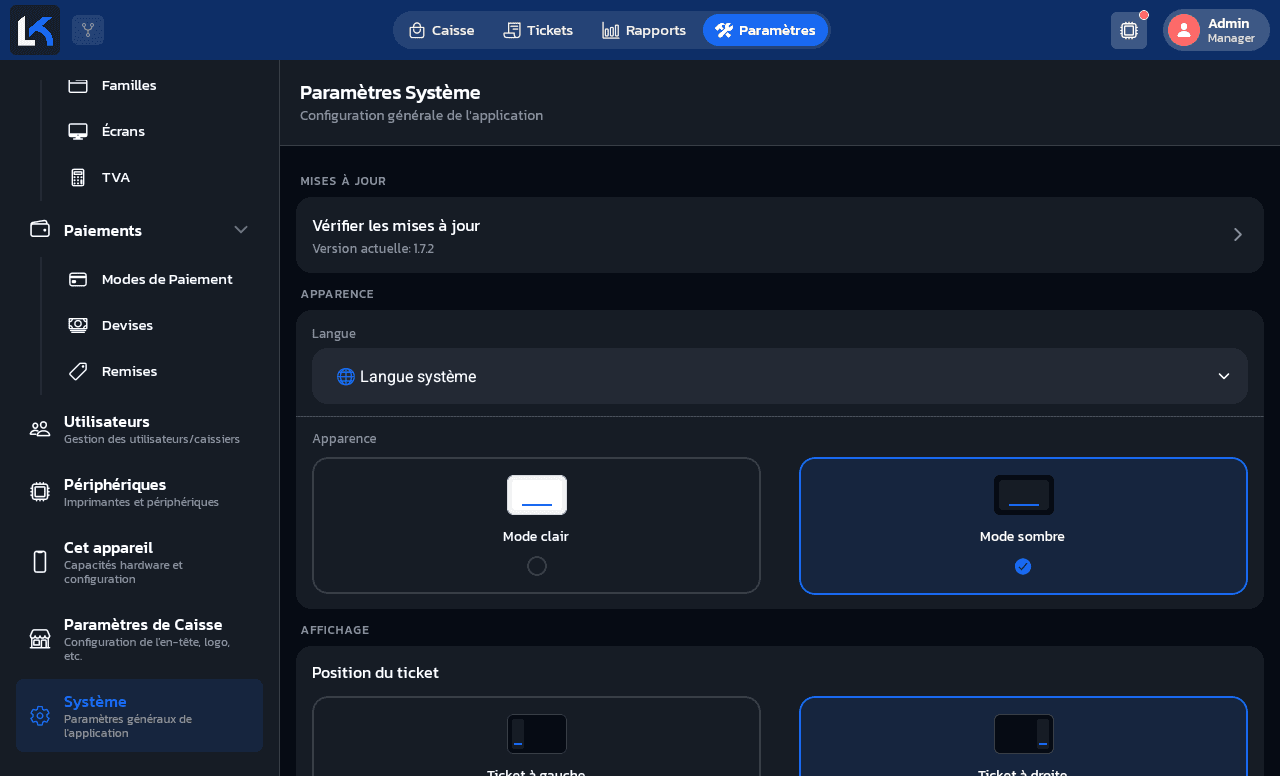This screenshot has width=1280, height=776.
Task: Select the Mode sombre checked radio
Action: tap(1023, 566)
